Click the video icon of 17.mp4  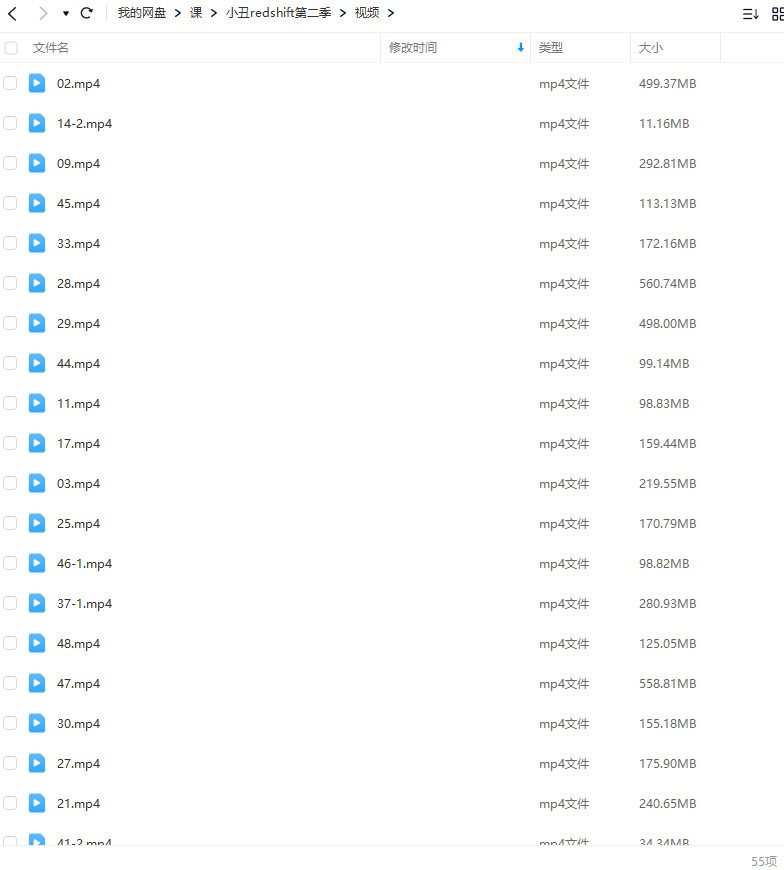pos(37,443)
